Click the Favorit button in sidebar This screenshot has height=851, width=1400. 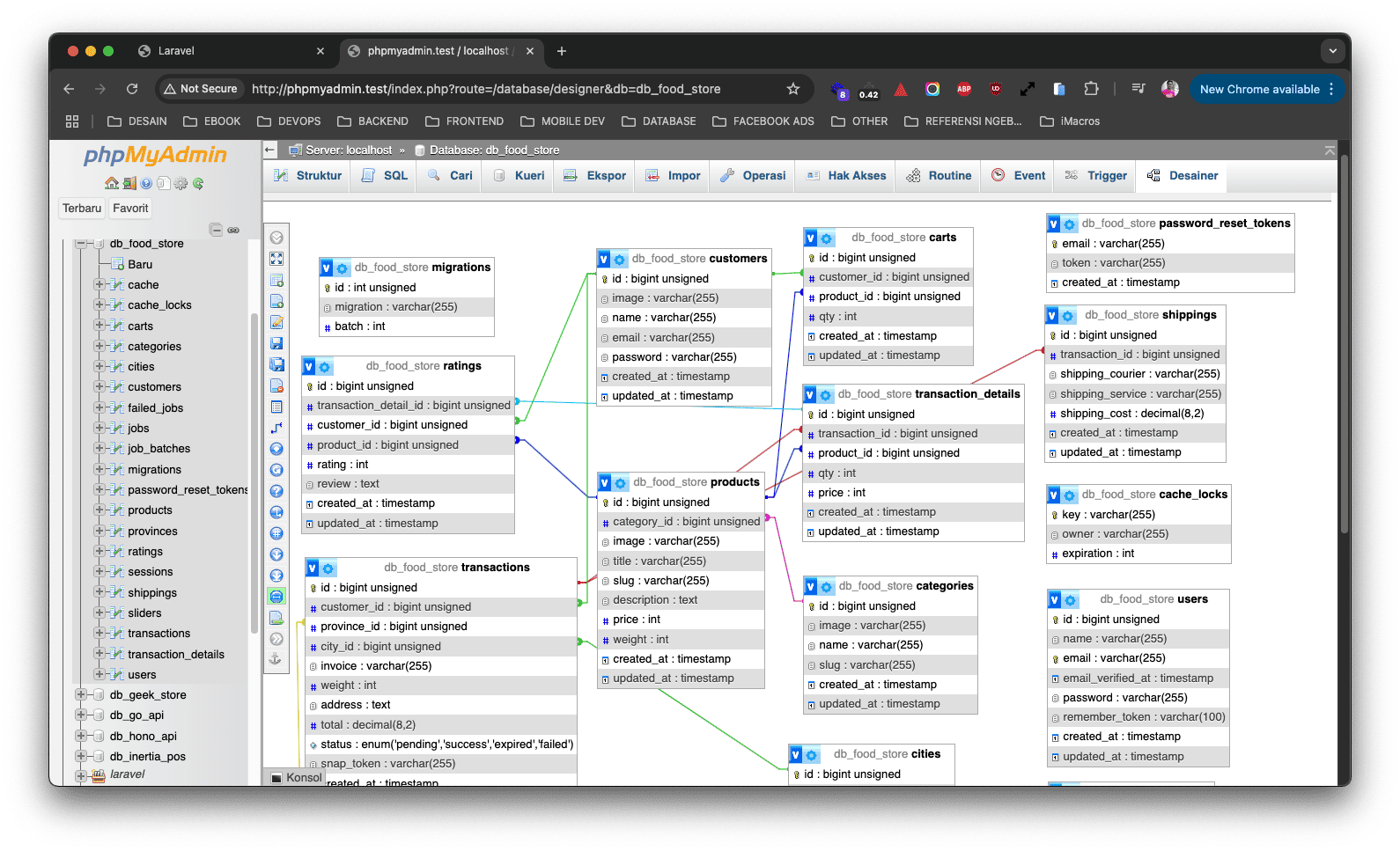click(130, 209)
